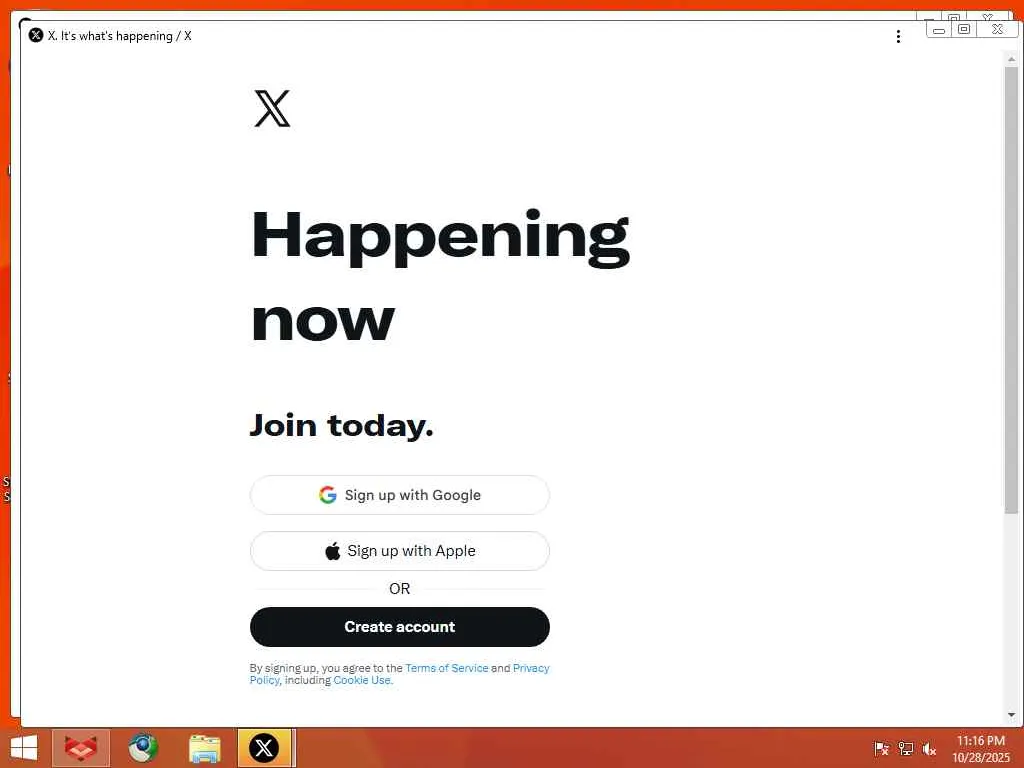The height and width of the screenshot is (768, 1024).
Task: Click the X logo above the headline
Action: coord(272,108)
